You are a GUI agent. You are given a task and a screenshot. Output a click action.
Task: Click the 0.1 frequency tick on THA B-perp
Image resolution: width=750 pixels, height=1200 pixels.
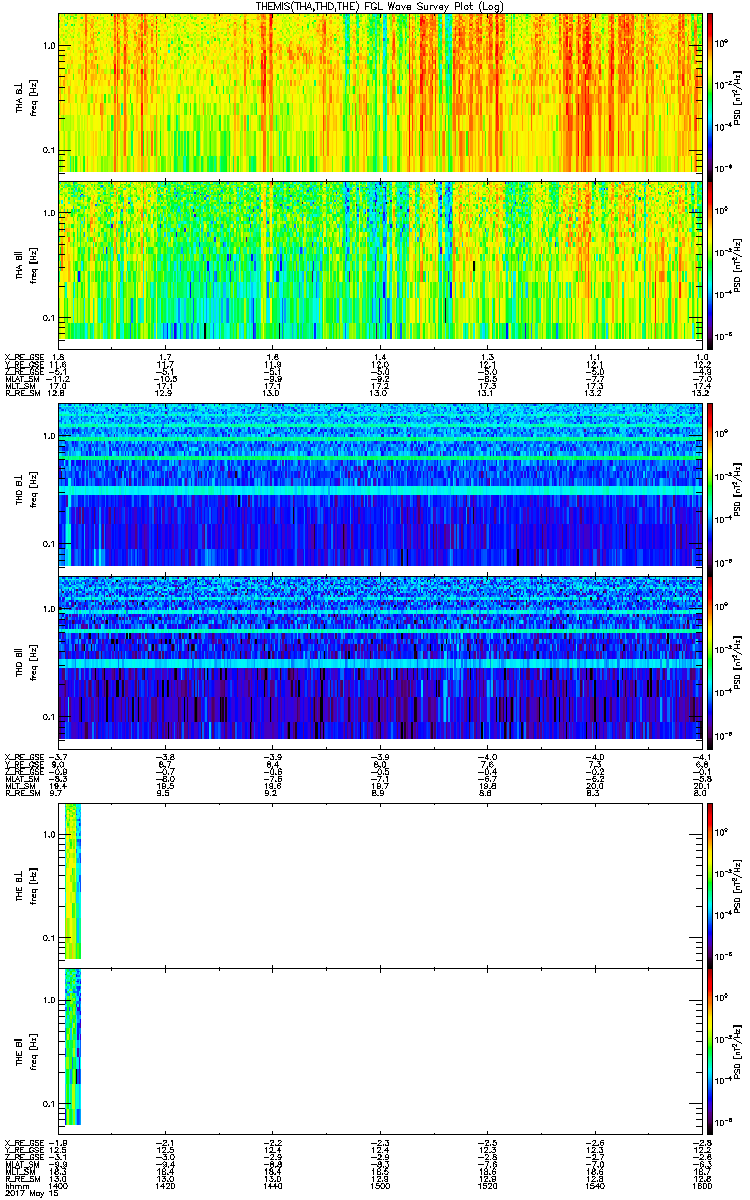[48, 150]
